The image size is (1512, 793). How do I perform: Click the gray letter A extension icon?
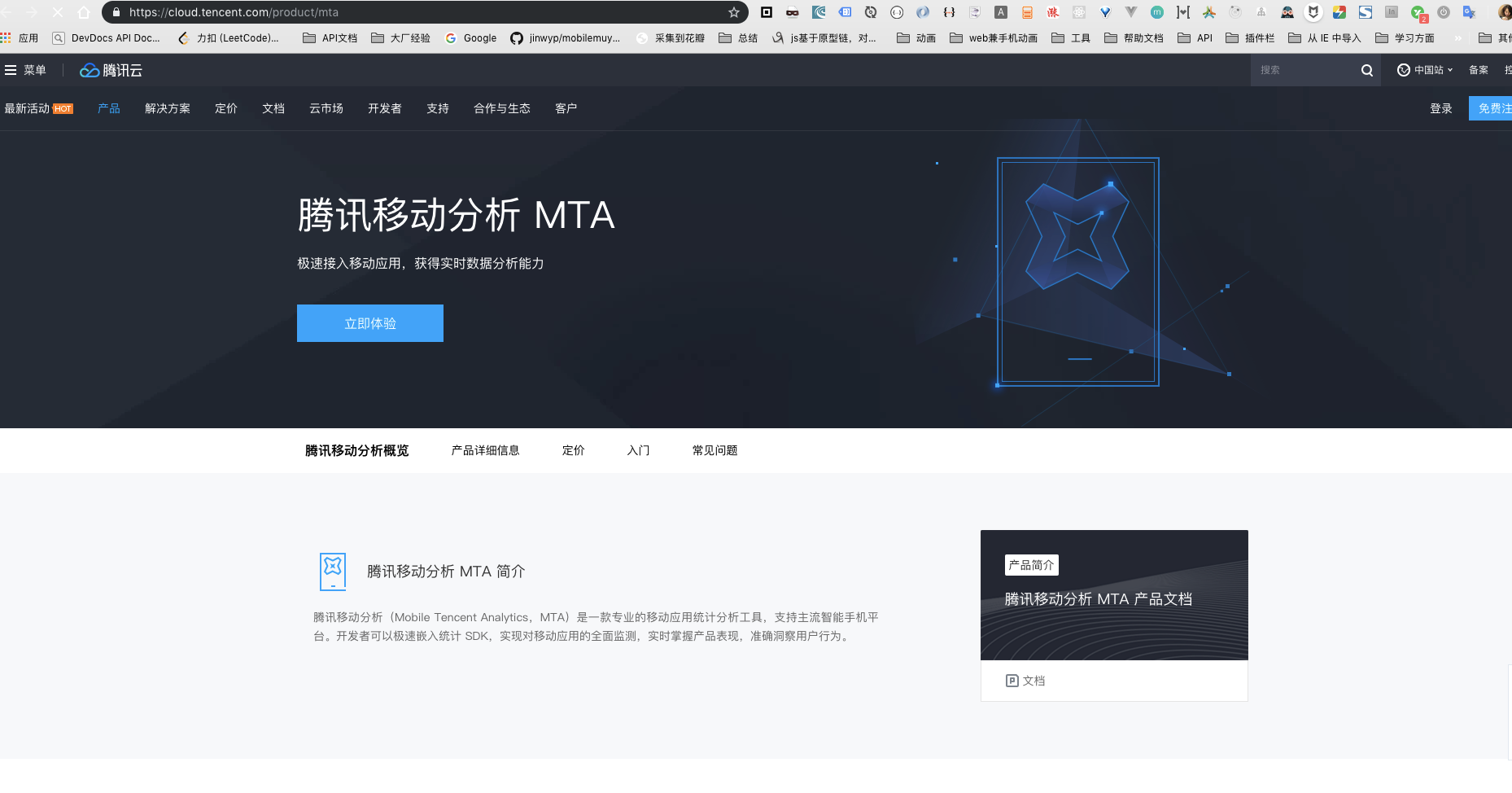1001,12
